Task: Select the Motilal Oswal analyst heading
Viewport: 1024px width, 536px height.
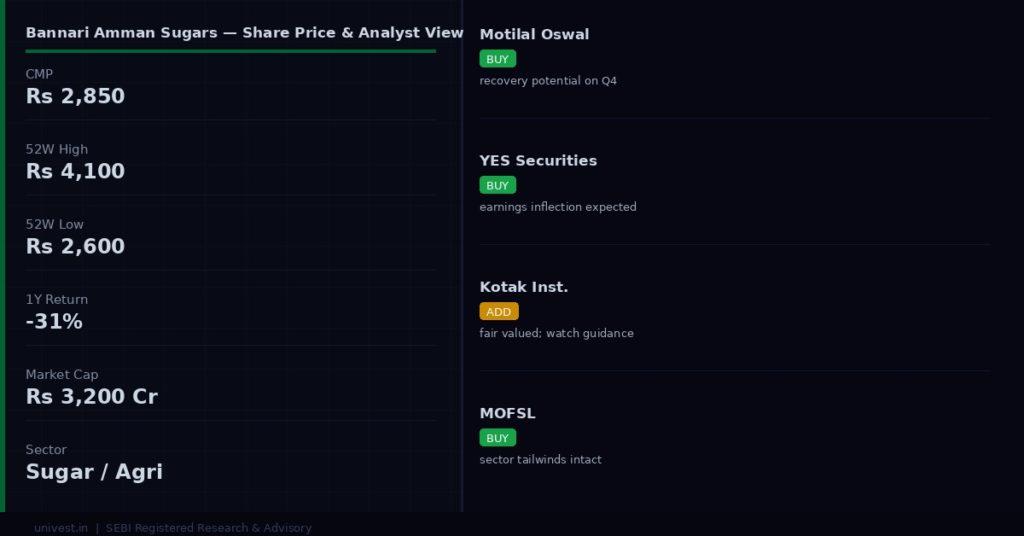Action: [534, 34]
